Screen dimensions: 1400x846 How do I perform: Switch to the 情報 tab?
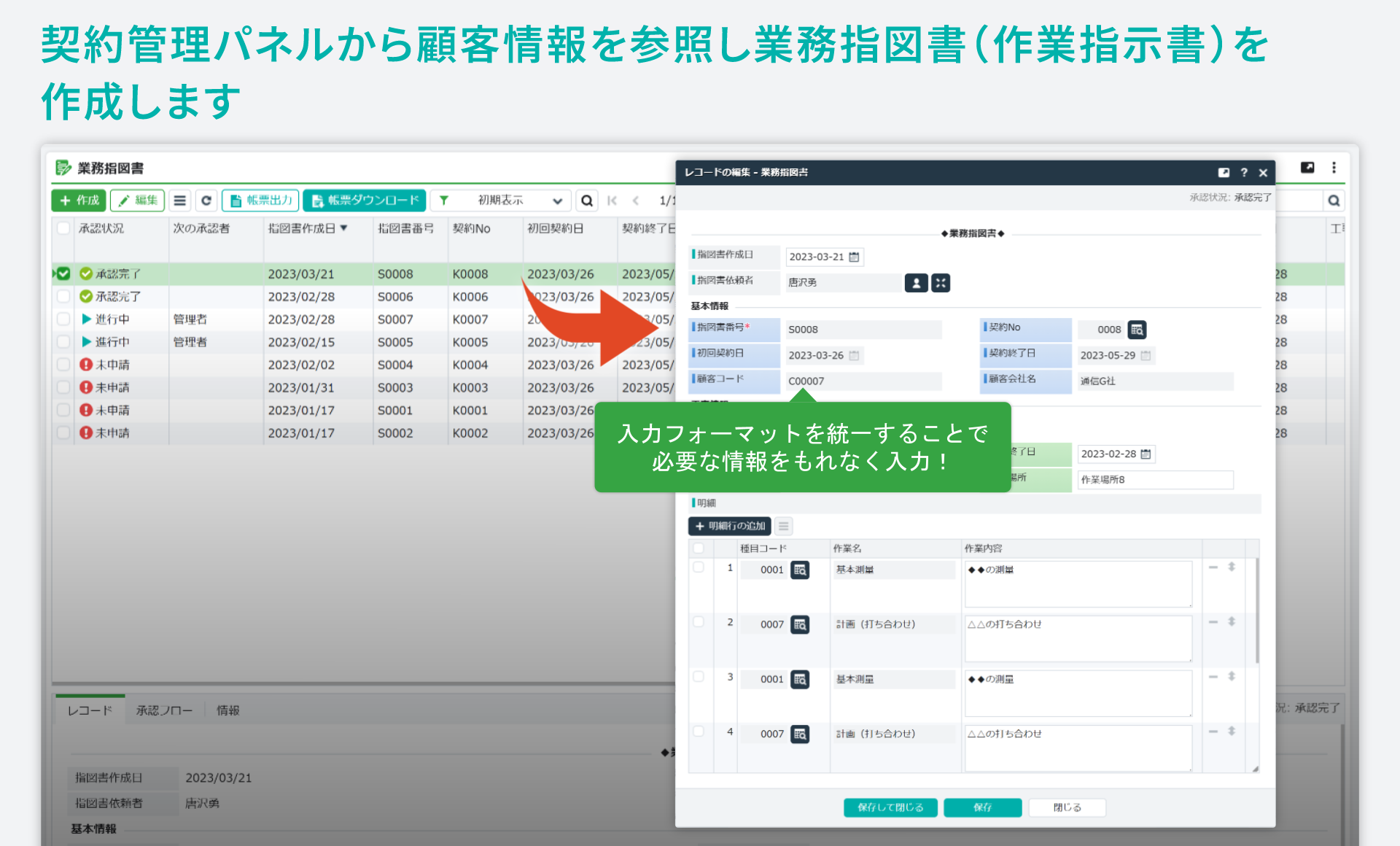[x=228, y=710]
